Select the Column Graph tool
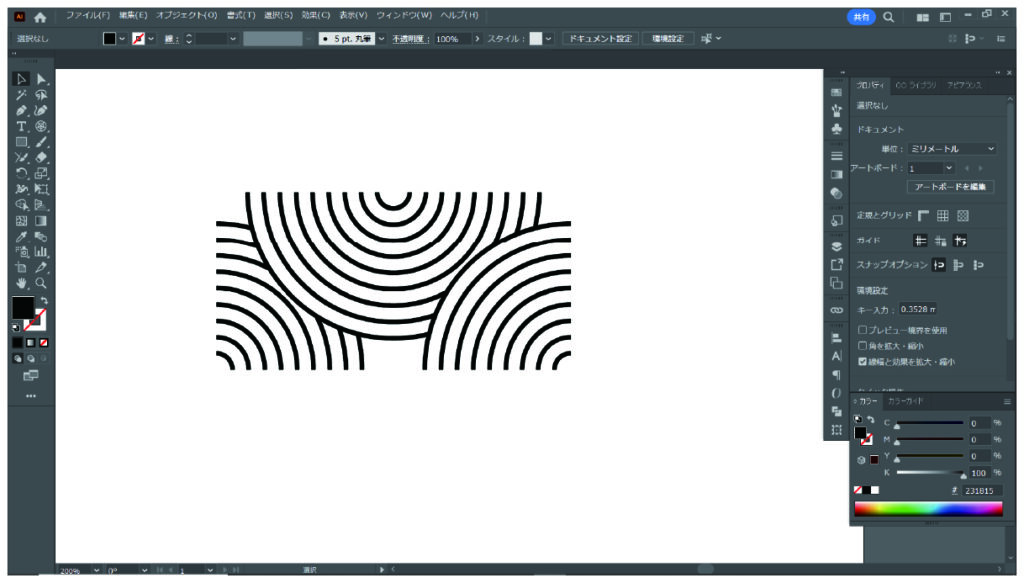The height and width of the screenshot is (583, 1024). pos(41,252)
